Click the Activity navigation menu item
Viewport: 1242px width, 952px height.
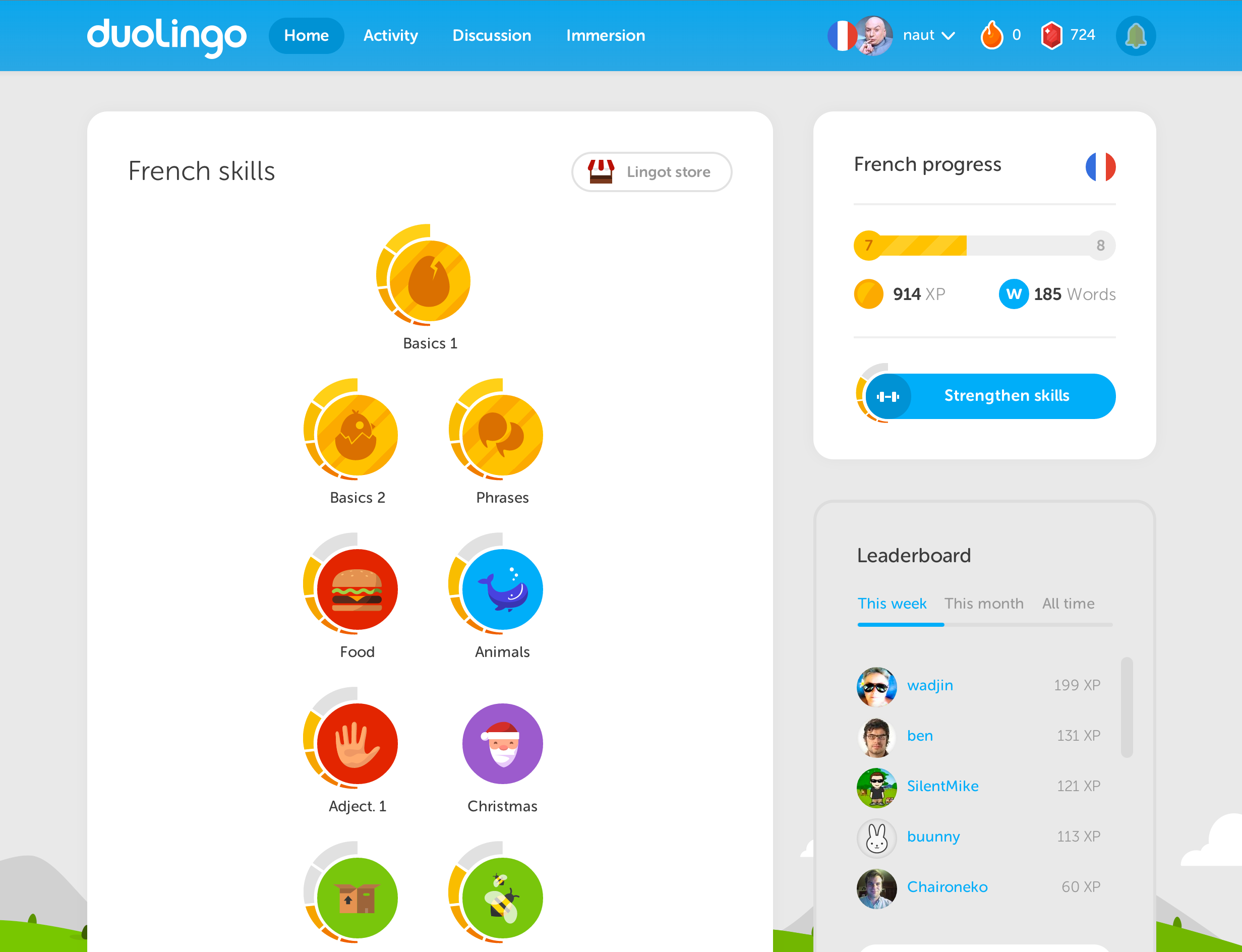(x=389, y=35)
